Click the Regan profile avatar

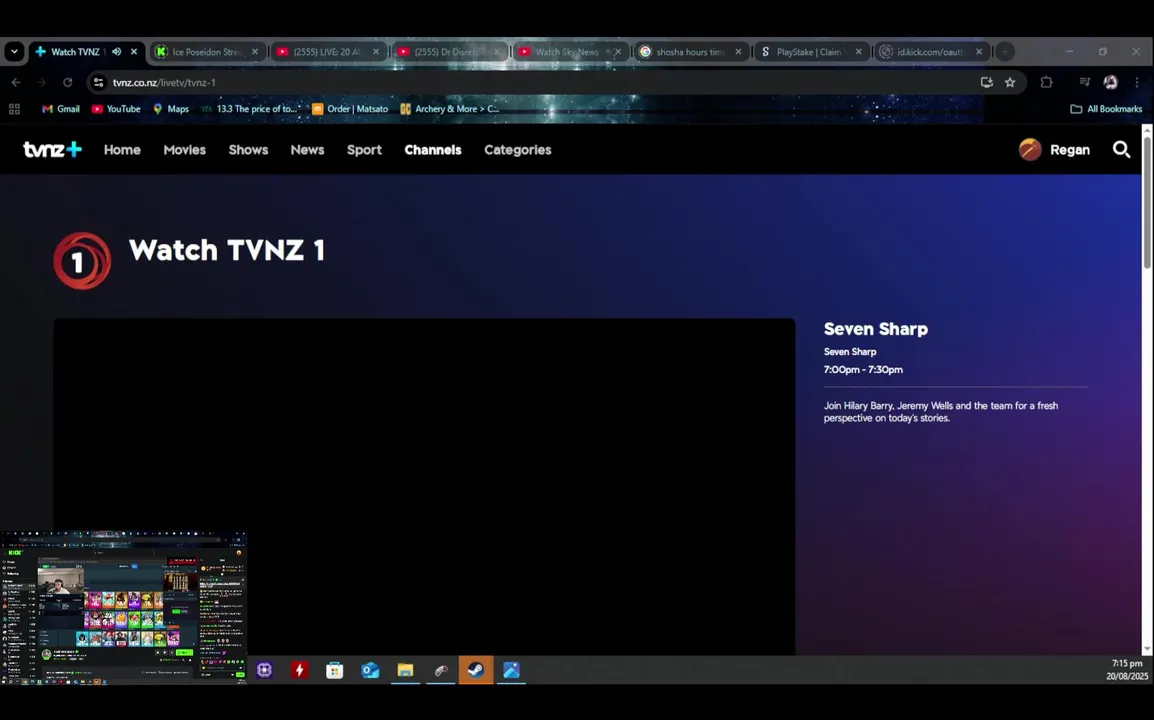click(1030, 149)
